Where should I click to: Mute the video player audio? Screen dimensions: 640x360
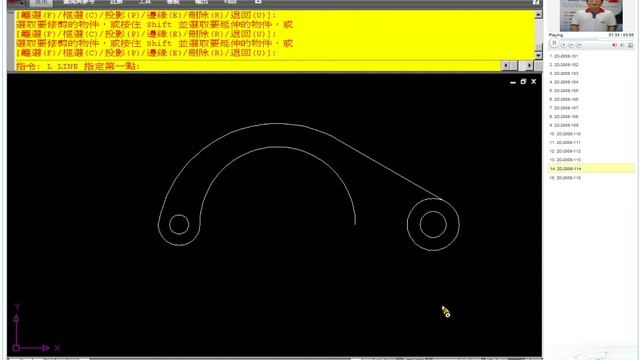pos(614,45)
